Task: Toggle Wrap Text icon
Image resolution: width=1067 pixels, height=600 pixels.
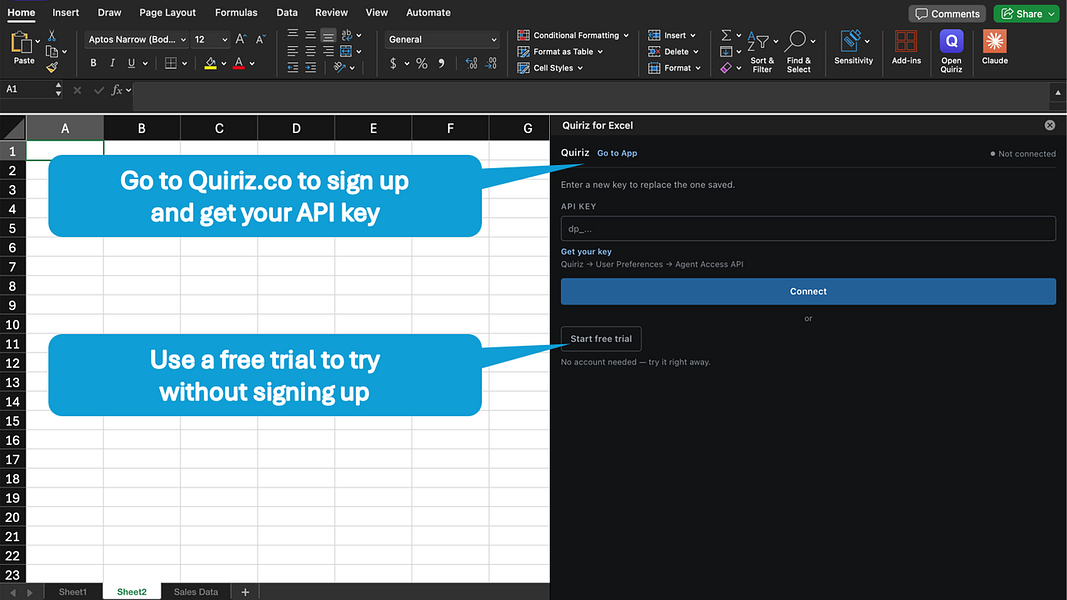Action: coord(347,35)
